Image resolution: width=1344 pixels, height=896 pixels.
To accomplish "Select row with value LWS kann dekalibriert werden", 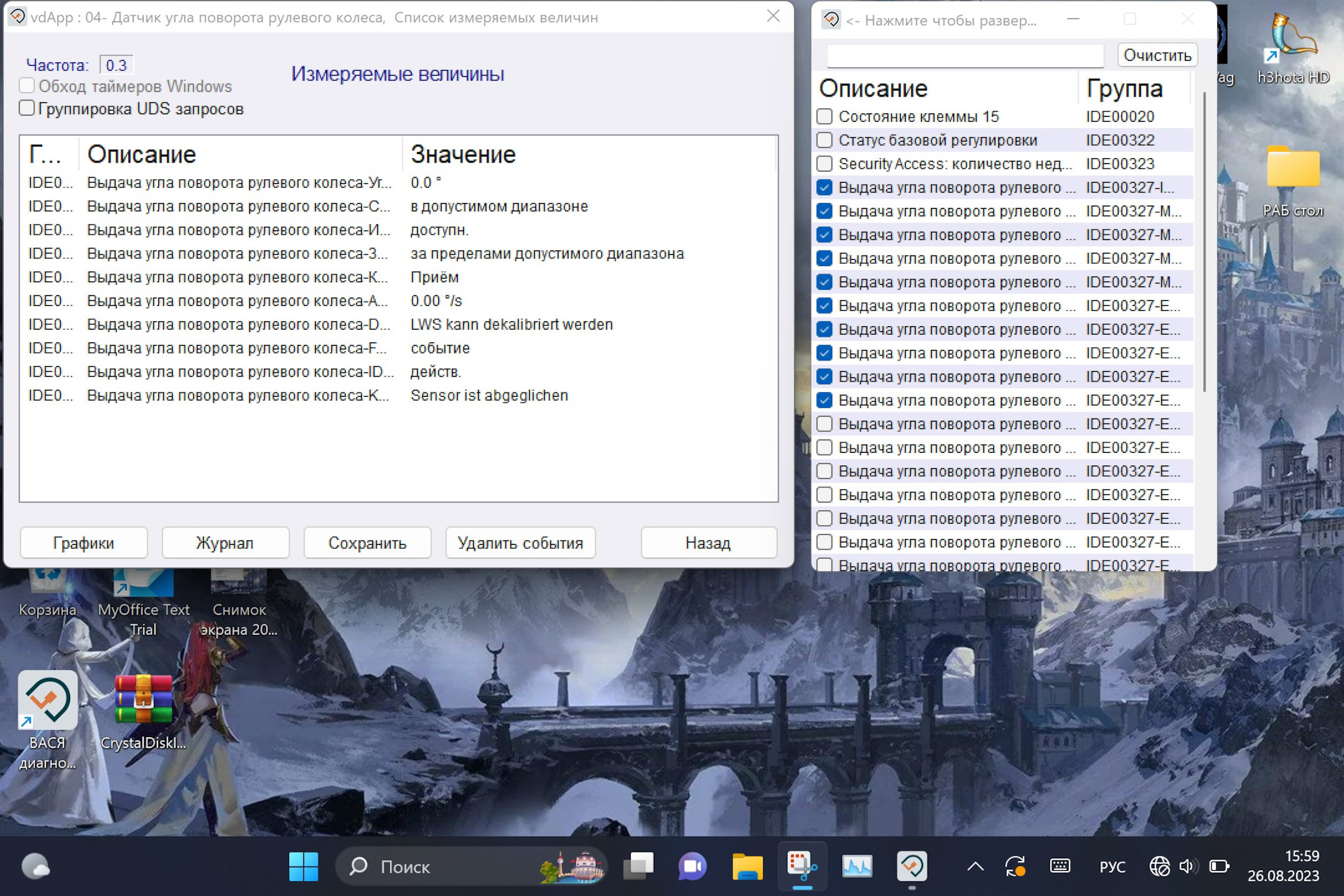I will pos(398,325).
